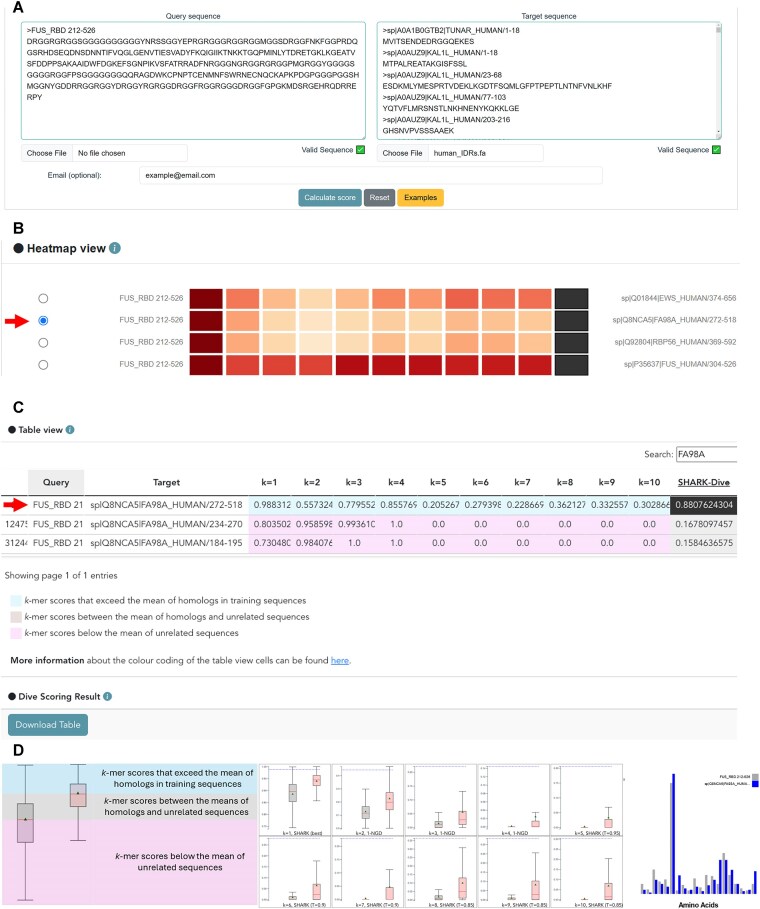Open the k=10 SHARK boxplot thumbnail
Image resolution: width=760 pixels, height=909 pixels.
(x=586, y=872)
